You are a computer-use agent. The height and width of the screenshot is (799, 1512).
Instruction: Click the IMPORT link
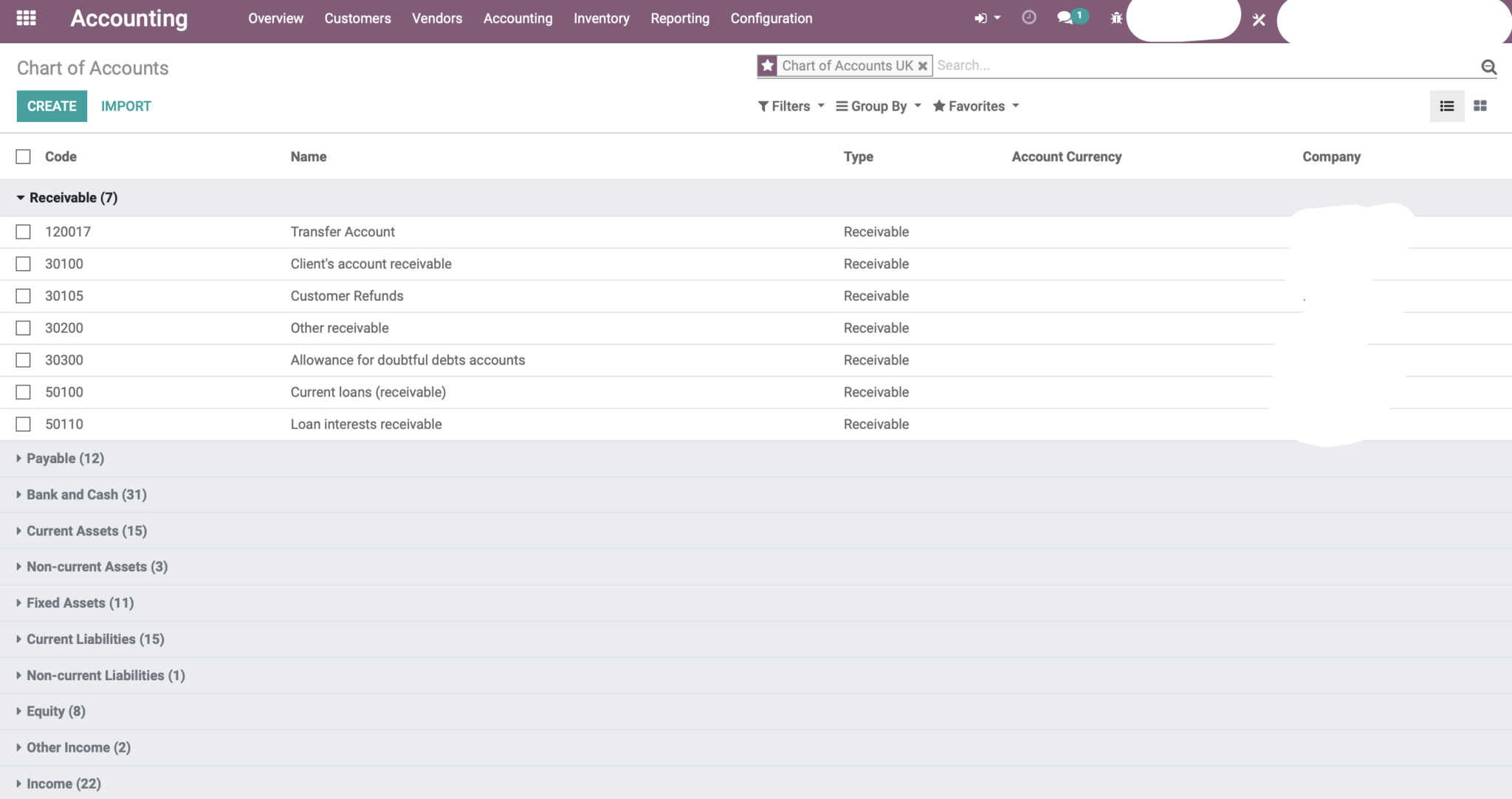coord(126,106)
